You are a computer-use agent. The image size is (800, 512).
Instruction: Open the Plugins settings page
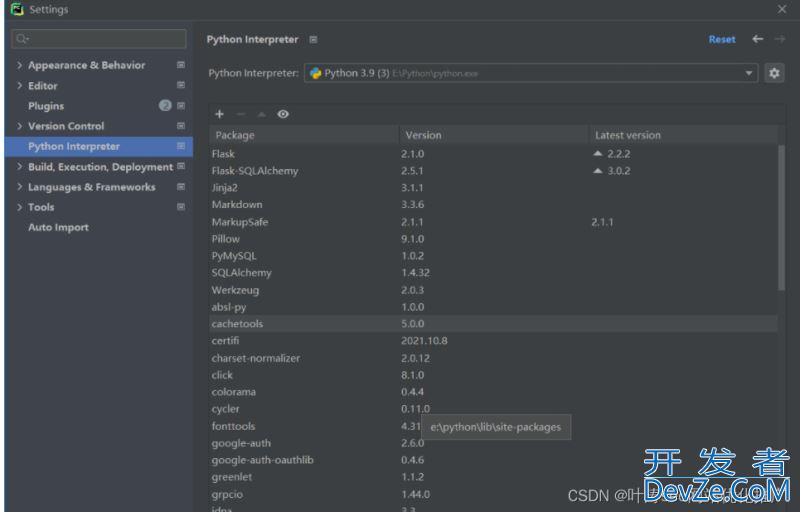coord(46,106)
